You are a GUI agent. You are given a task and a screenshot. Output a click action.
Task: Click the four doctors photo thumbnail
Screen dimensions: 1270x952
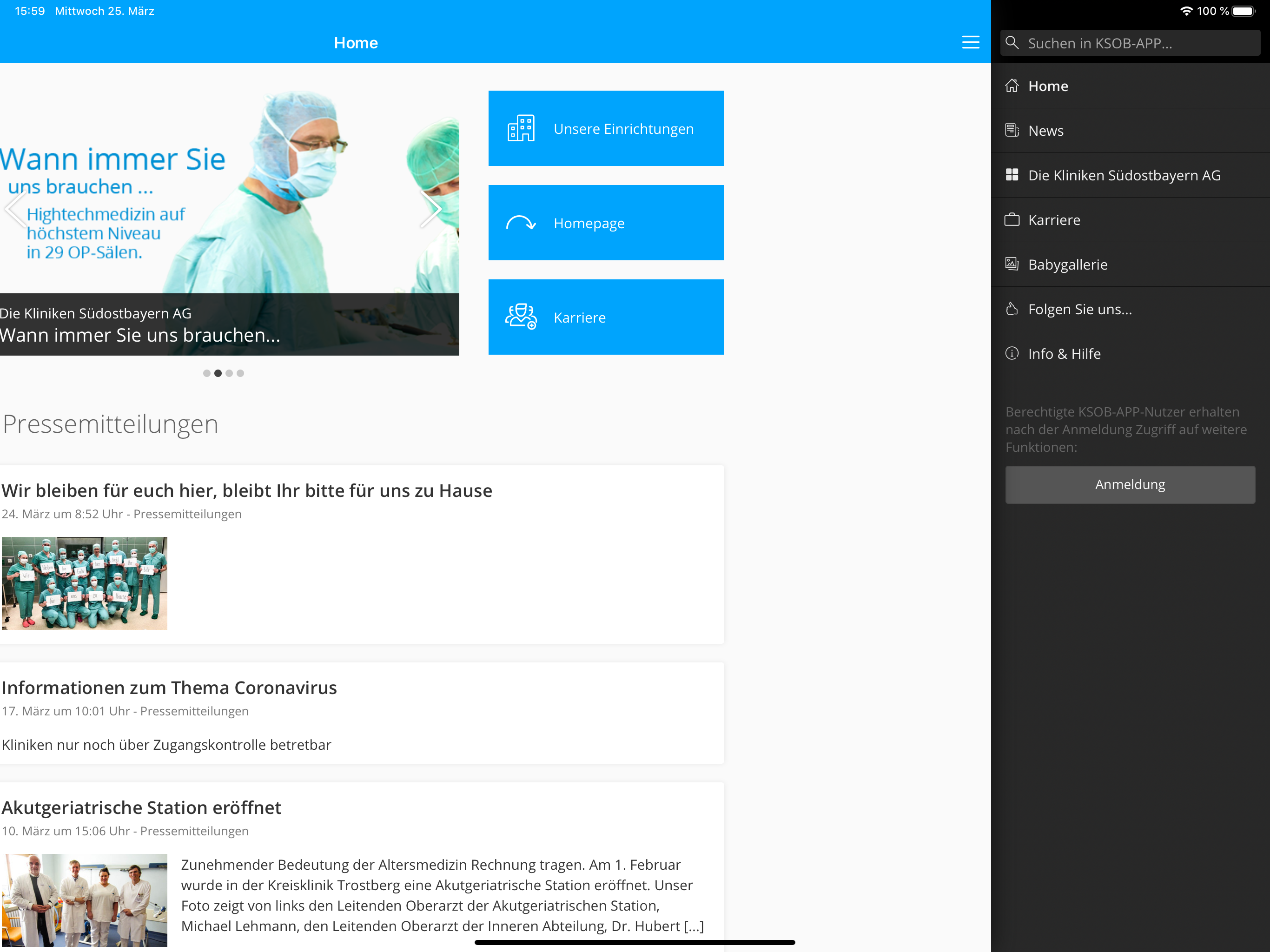click(x=85, y=900)
